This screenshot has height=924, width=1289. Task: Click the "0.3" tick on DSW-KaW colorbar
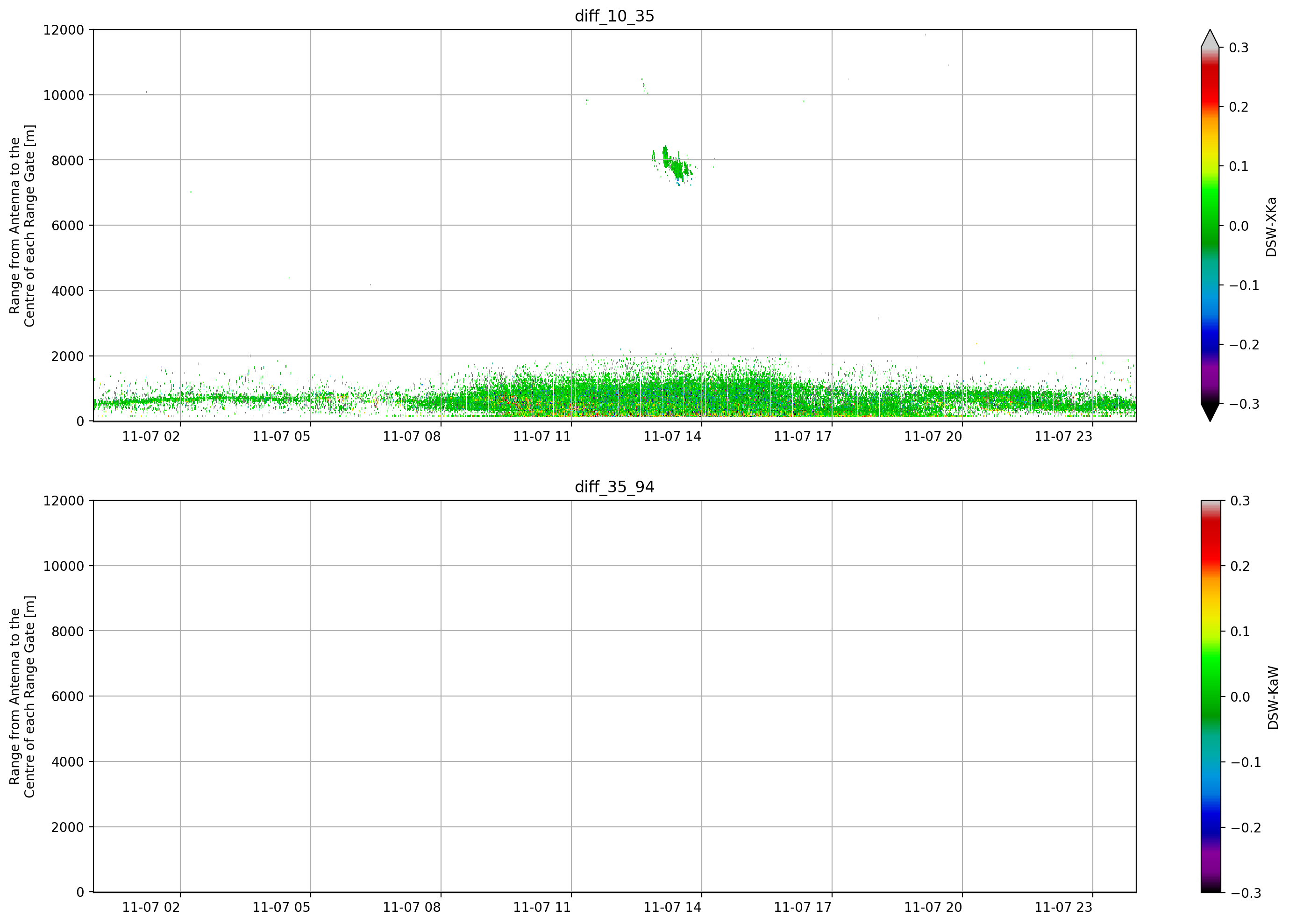(x=1240, y=501)
